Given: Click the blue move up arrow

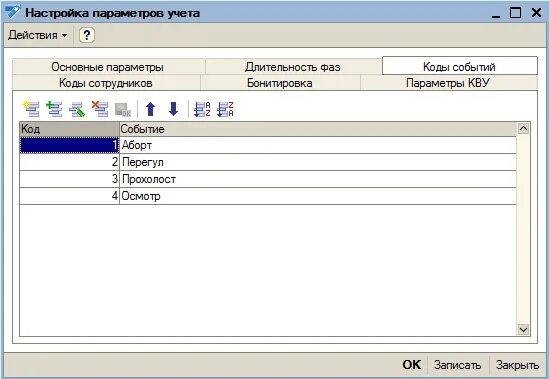Looking at the screenshot, I should (x=151, y=109).
